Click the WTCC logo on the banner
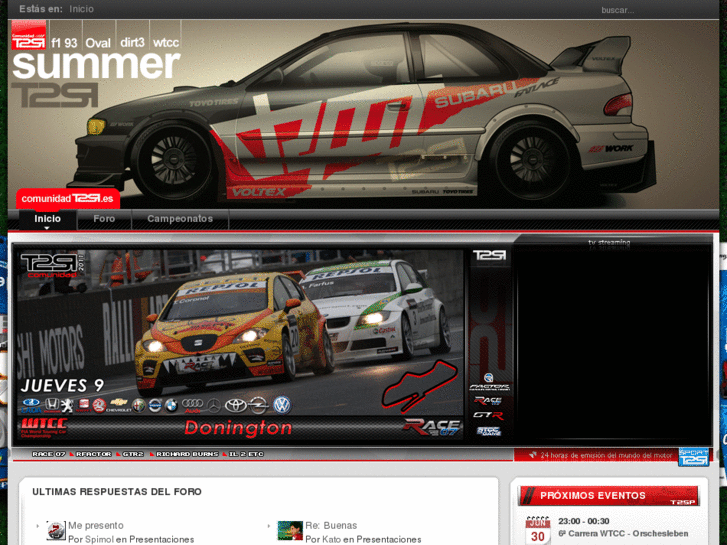 (x=45, y=428)
